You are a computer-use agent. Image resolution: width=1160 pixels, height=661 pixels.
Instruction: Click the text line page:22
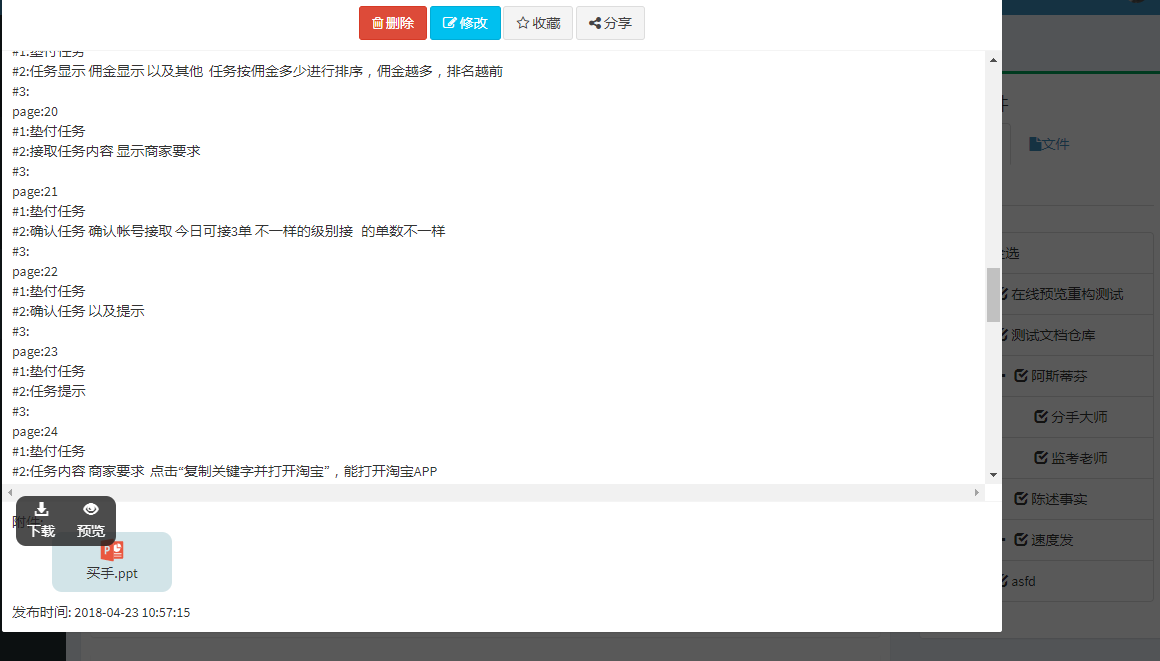(35, 272)
